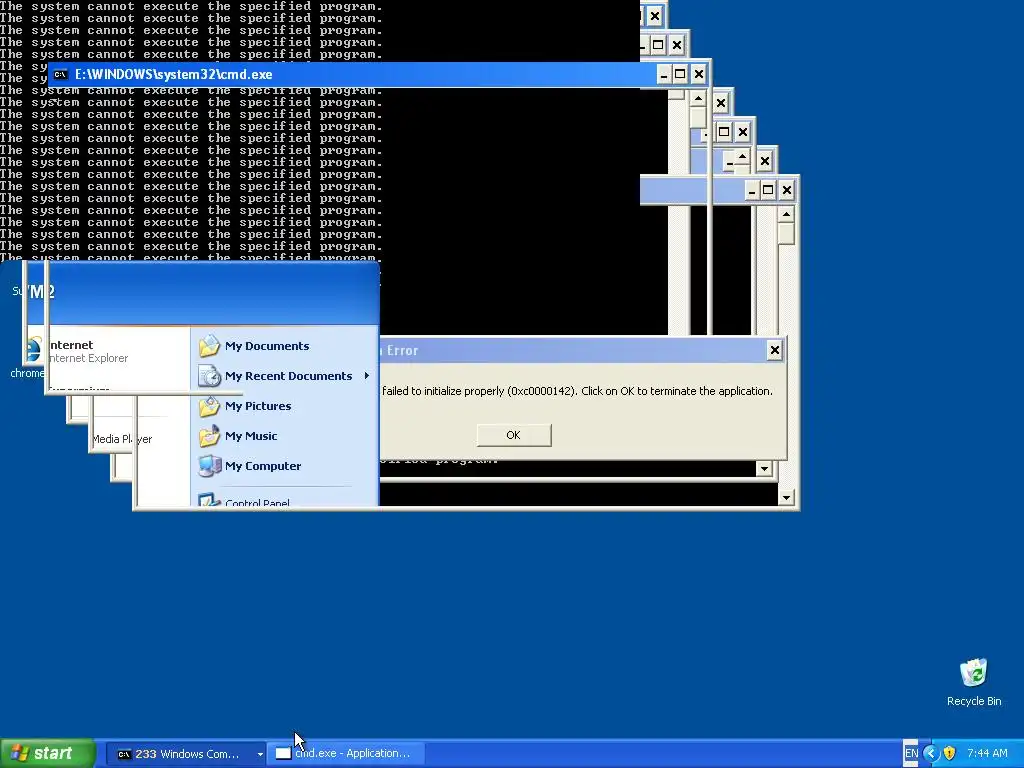The image size is (1024, 768).
Task: Click scroll-up arrow below the inactive cmd title bar
Action: coord(786,214)
